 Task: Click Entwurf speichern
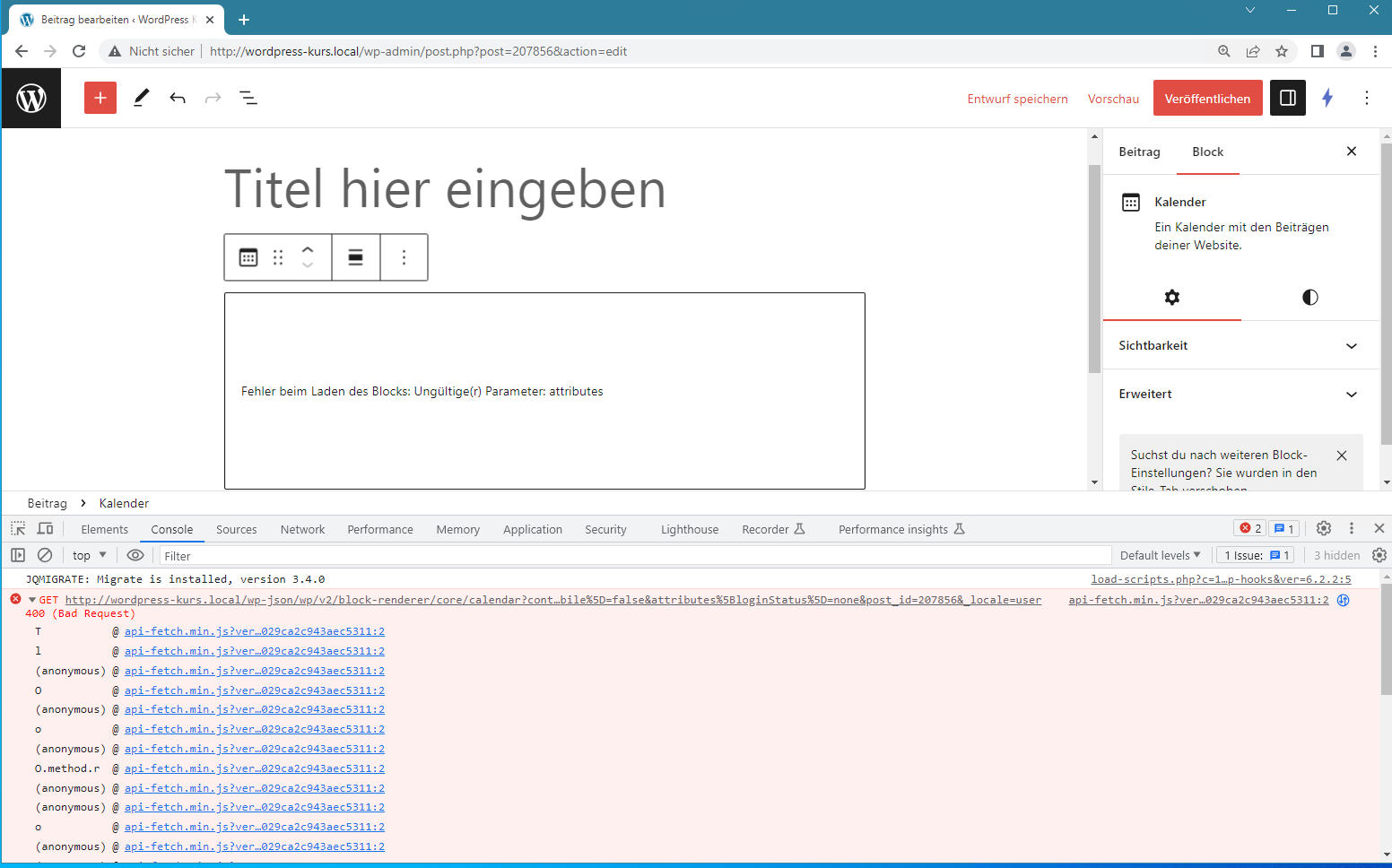coord(1017,99)
